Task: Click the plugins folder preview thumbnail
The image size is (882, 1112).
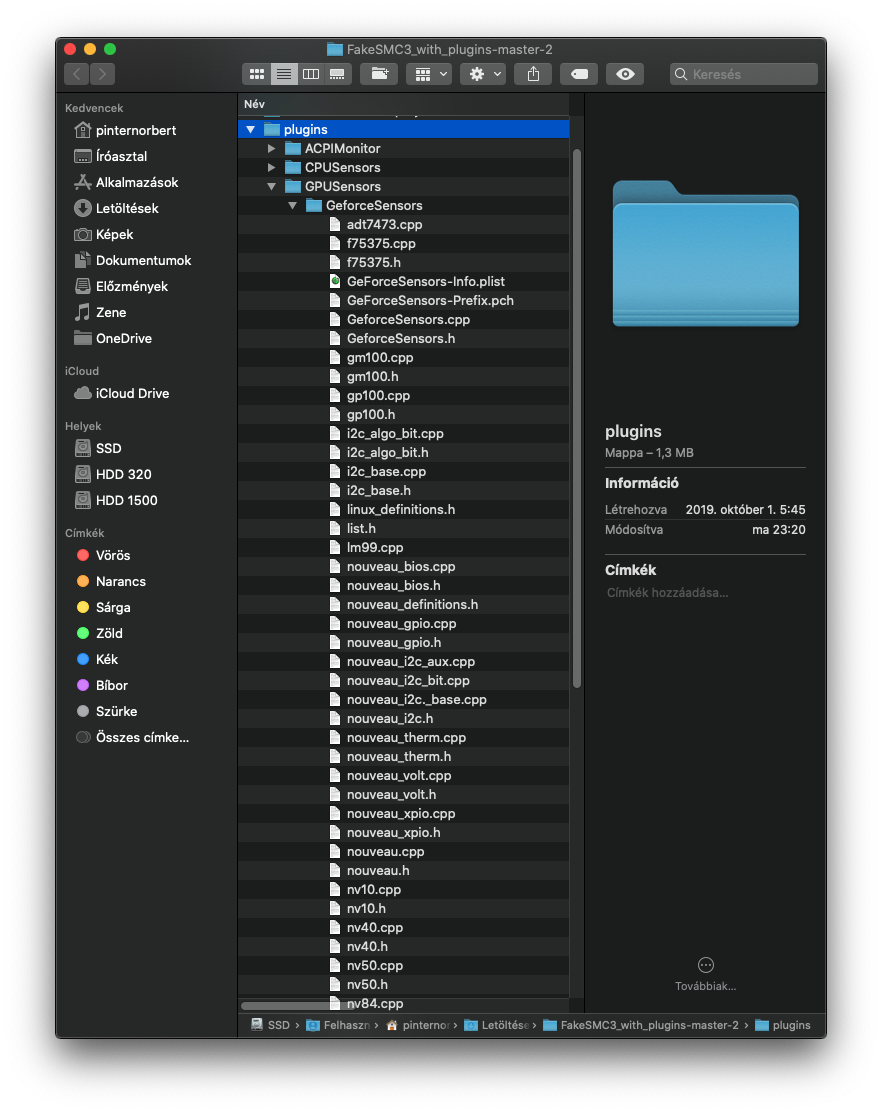Action: (705, 254)
